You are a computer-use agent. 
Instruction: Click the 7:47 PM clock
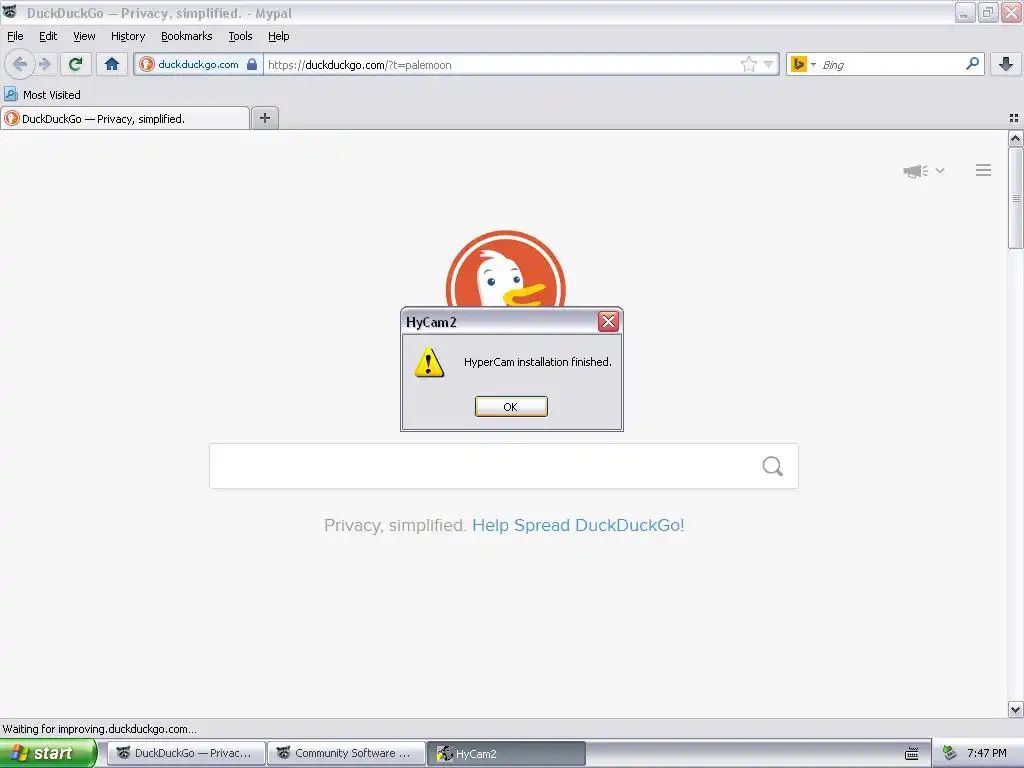tap(986, 753)
